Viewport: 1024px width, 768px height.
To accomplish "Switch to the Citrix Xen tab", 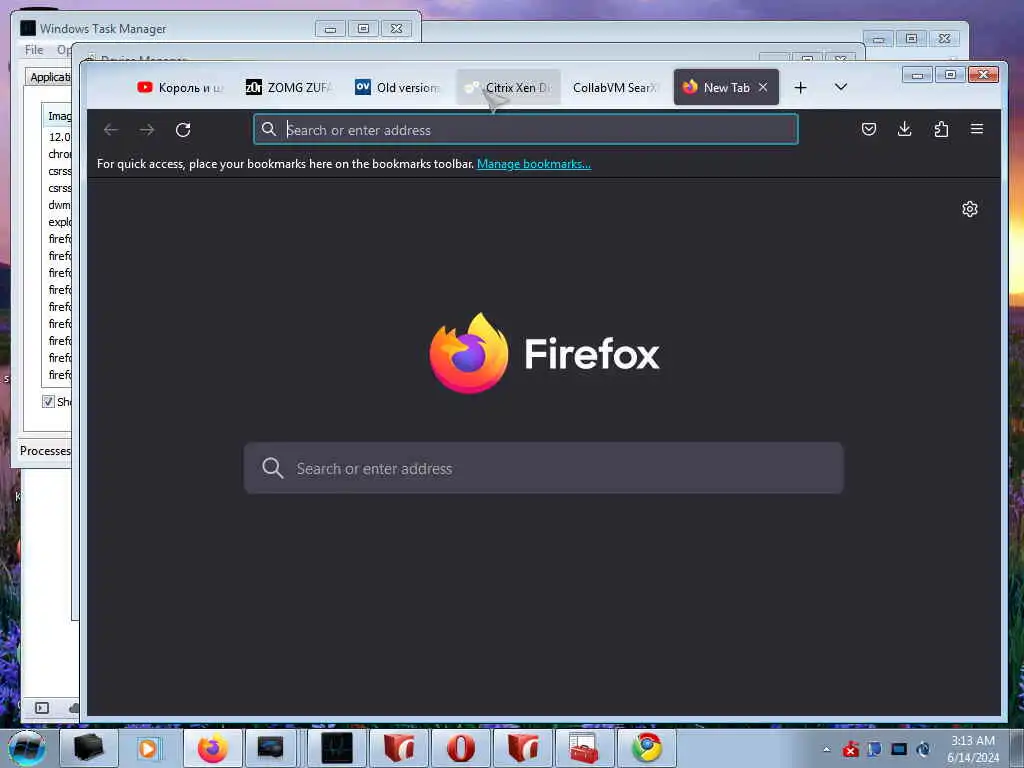I will click(x=508, y=88).
